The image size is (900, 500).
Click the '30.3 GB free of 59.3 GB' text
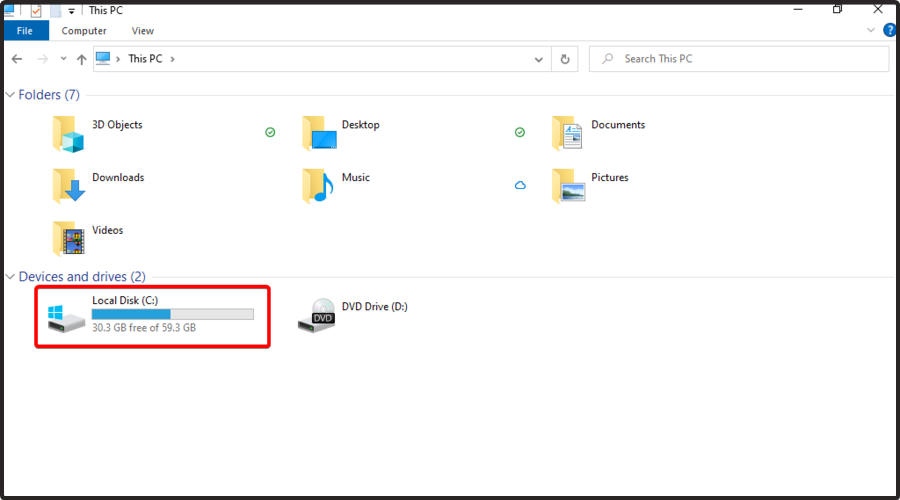[x=144, y=328]
